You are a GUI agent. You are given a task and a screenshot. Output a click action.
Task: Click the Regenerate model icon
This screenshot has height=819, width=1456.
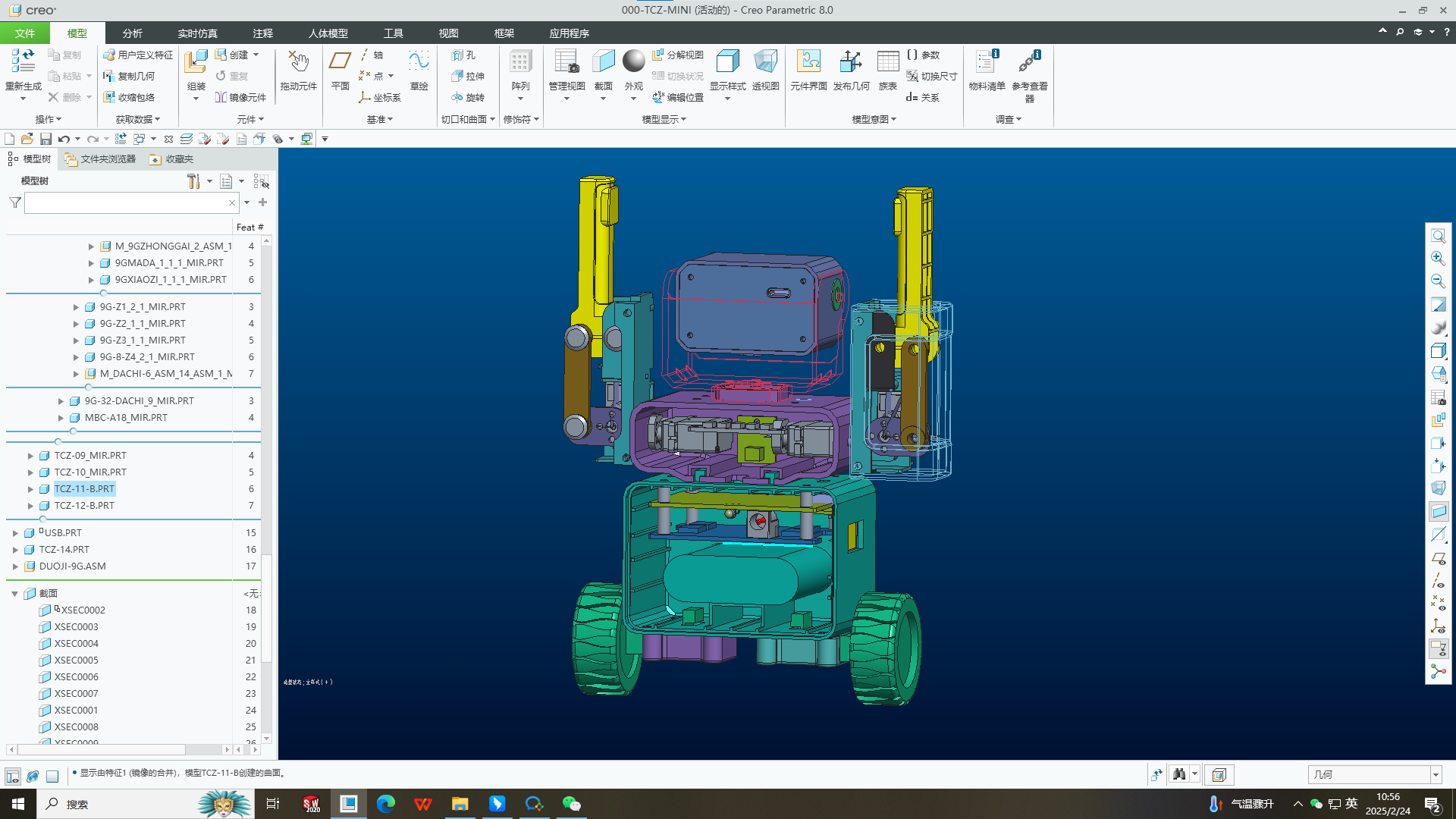point(23,62)
